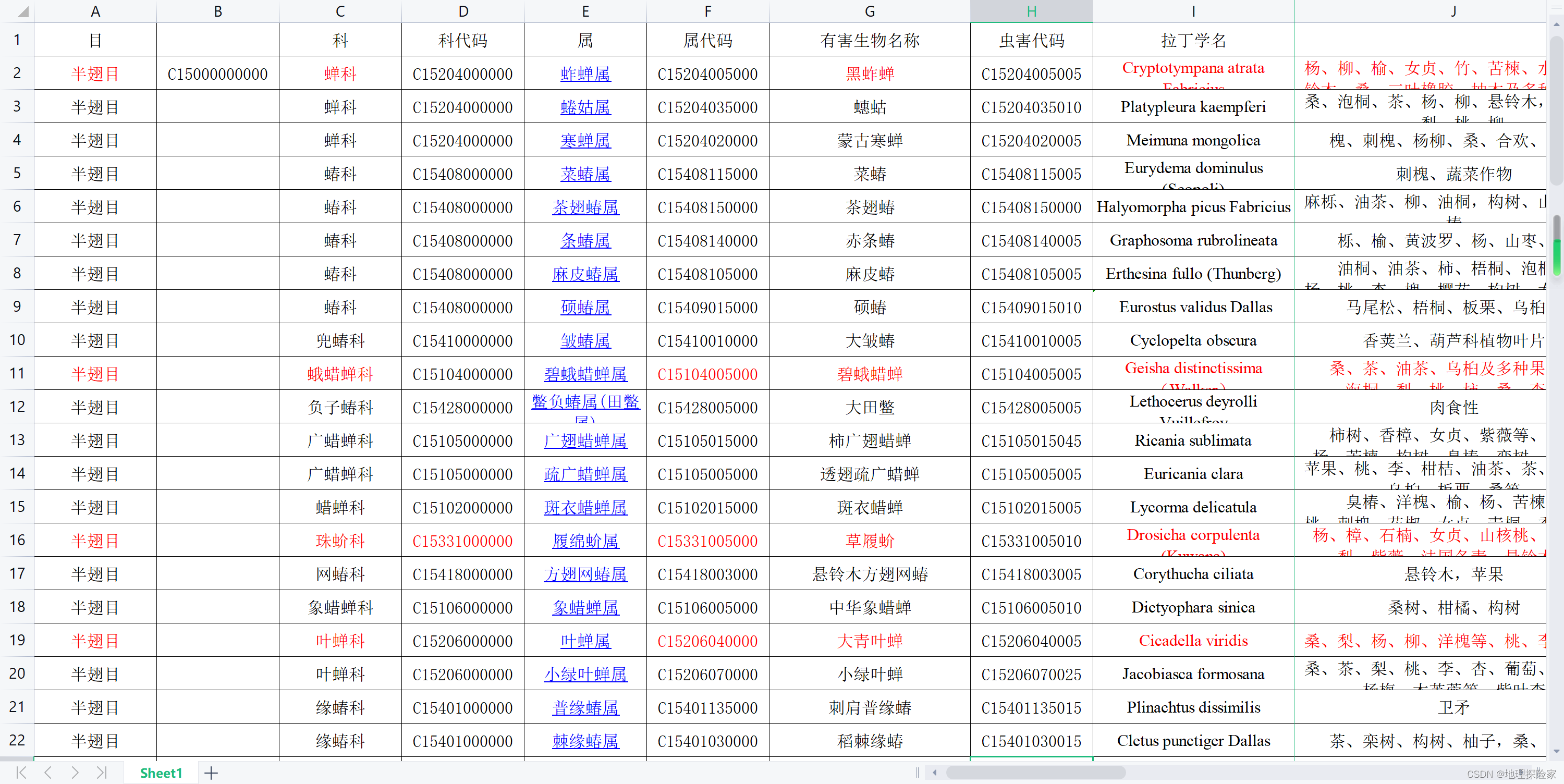1564x784 pixels.
Task: Click the horizontal scrollbar thumb
Action: click(1035, 773)
